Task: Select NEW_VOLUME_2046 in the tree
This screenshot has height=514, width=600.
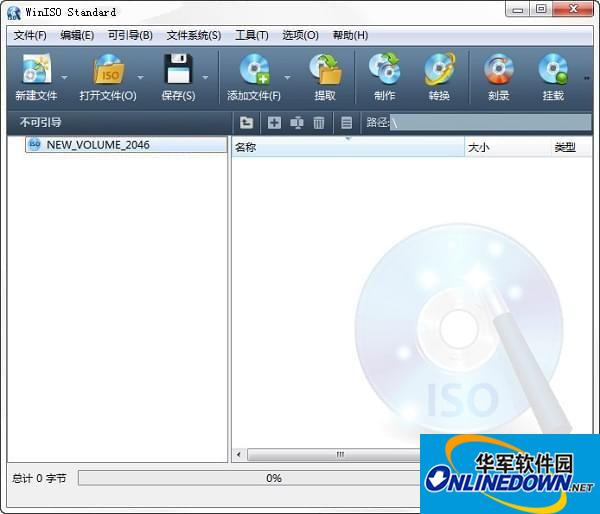Action: click(x=98, y=145)
